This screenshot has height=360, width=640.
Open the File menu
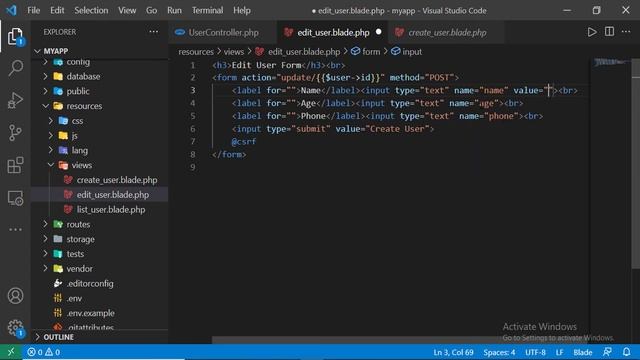point(33,10)
